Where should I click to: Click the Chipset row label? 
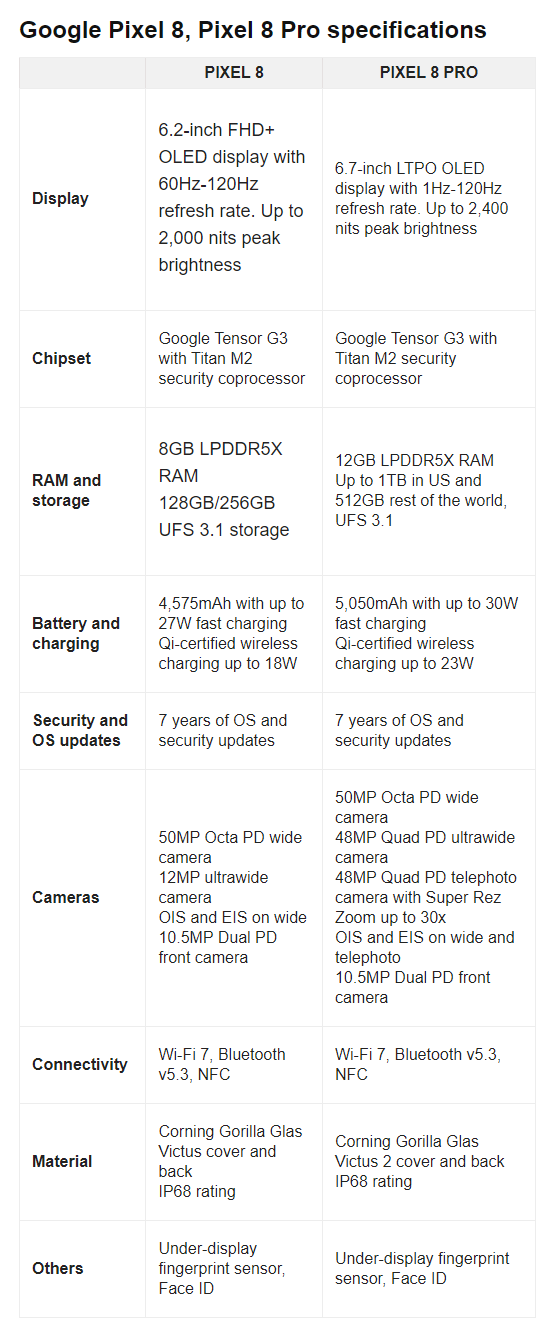pos(62,358)
